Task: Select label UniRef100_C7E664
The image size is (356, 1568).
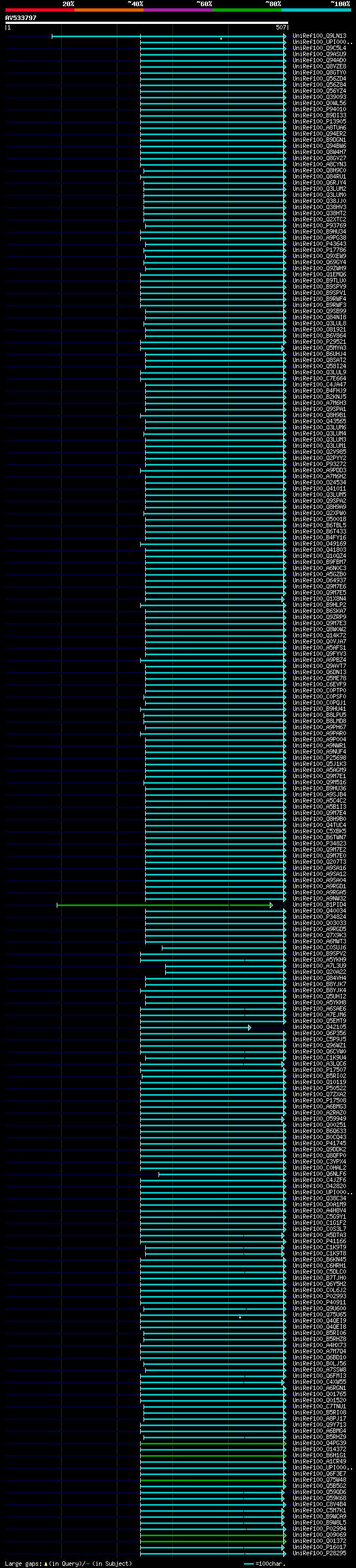Action: [x=319, y=379]
